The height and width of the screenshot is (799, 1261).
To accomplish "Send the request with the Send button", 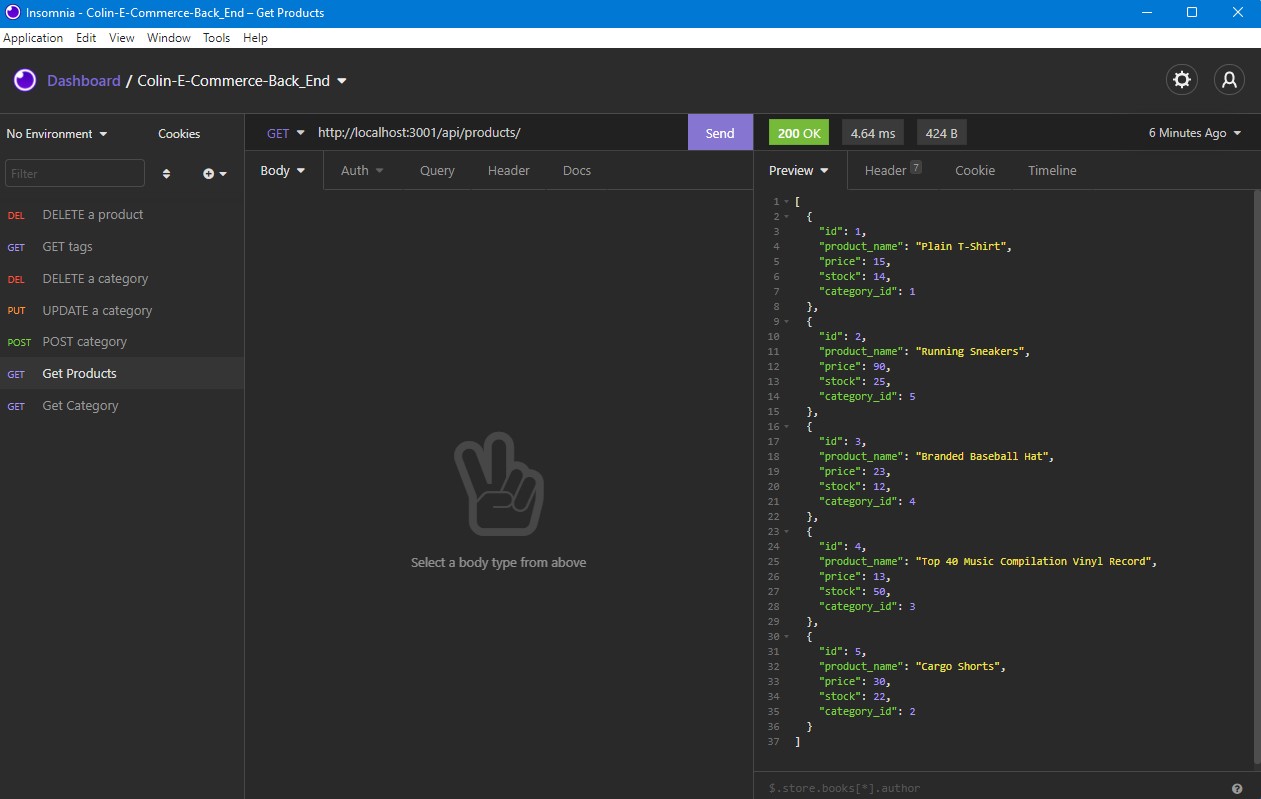I will 720,133.
